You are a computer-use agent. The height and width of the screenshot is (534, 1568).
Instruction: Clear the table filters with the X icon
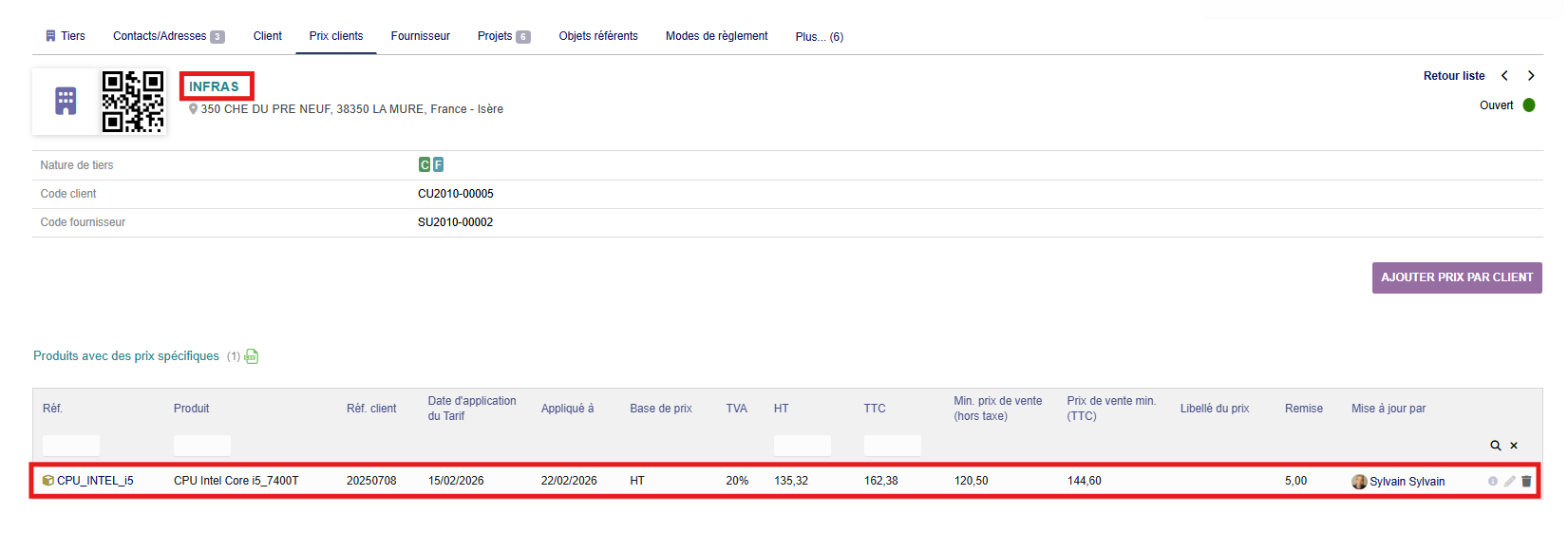pyautogui.click(x=1514, y=446)
